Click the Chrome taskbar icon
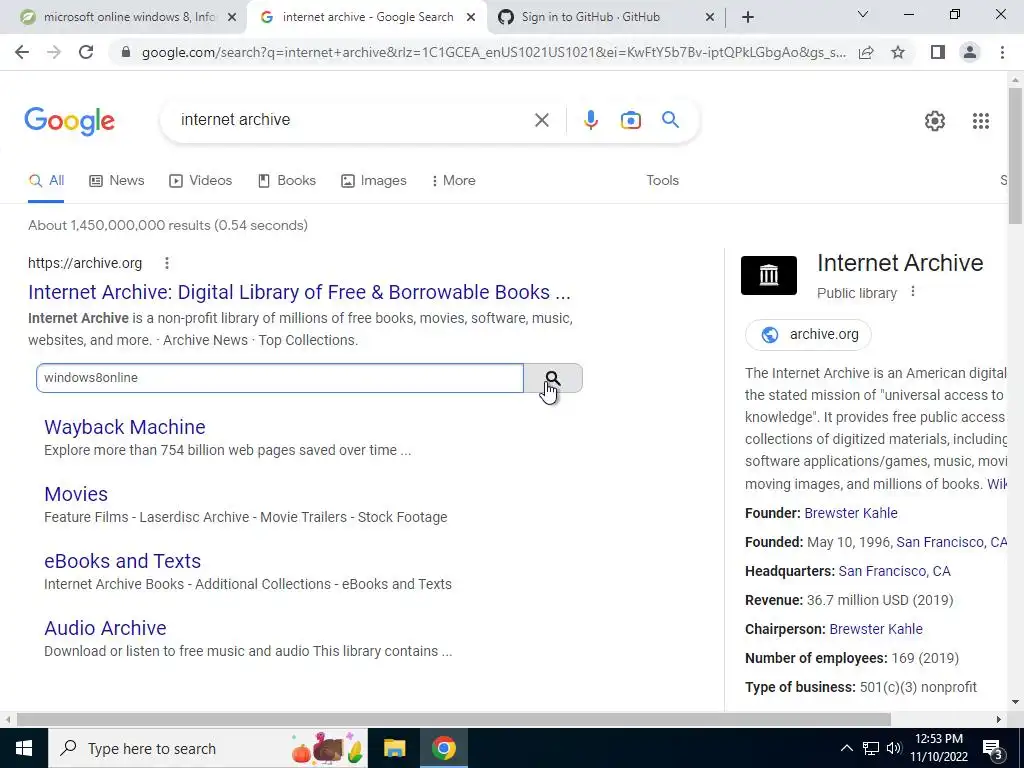The image size is (1024, 768). coord(443,748)
